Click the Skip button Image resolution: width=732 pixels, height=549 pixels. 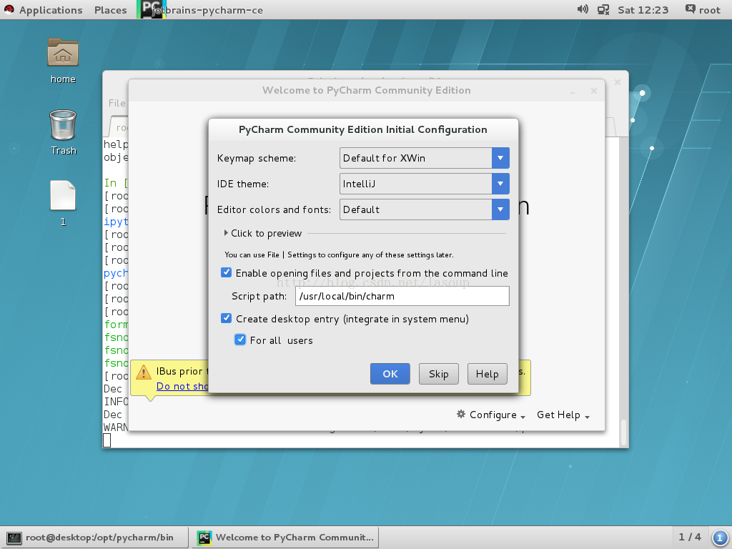438,373
